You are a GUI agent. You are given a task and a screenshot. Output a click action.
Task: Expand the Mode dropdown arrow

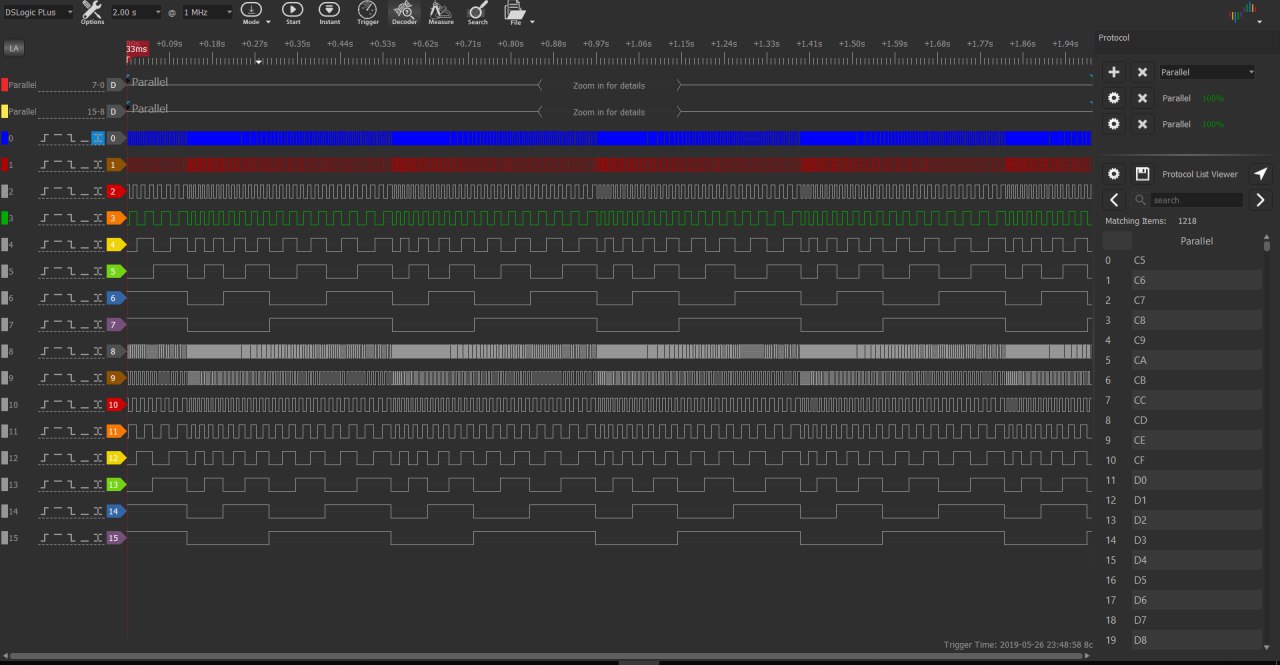(x=268, y=21)
